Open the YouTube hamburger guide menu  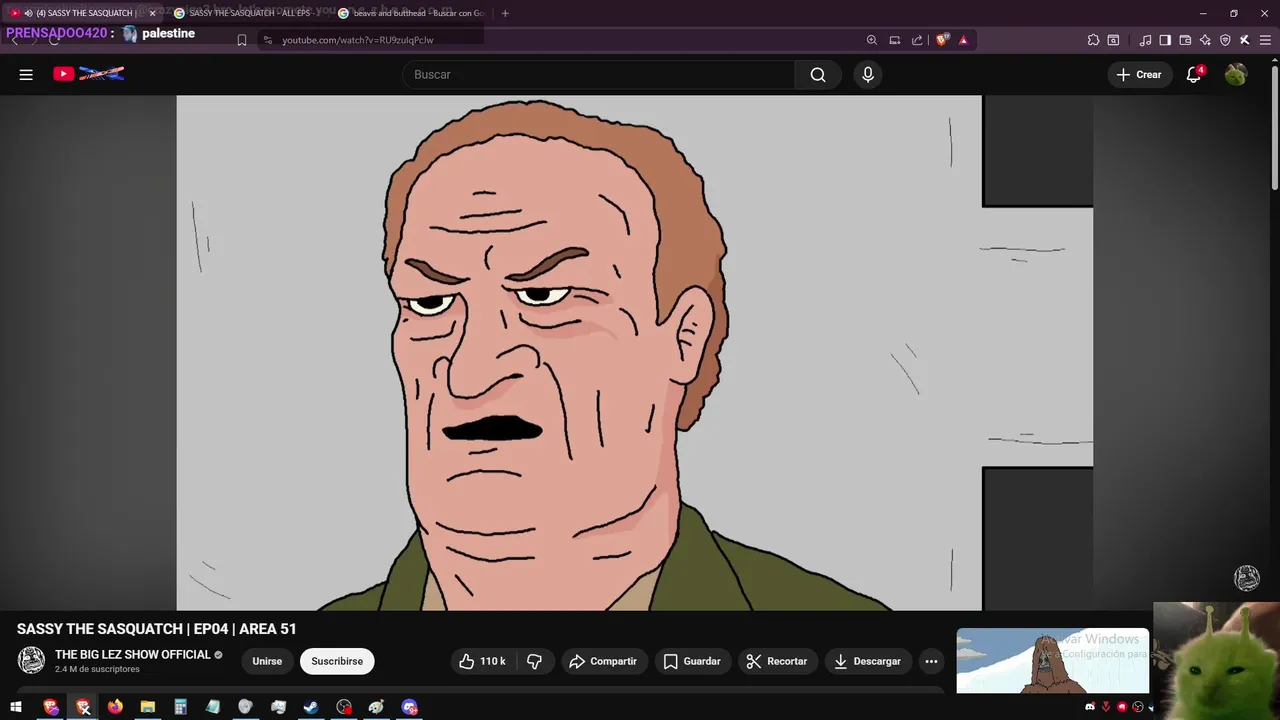pos(26,75)
